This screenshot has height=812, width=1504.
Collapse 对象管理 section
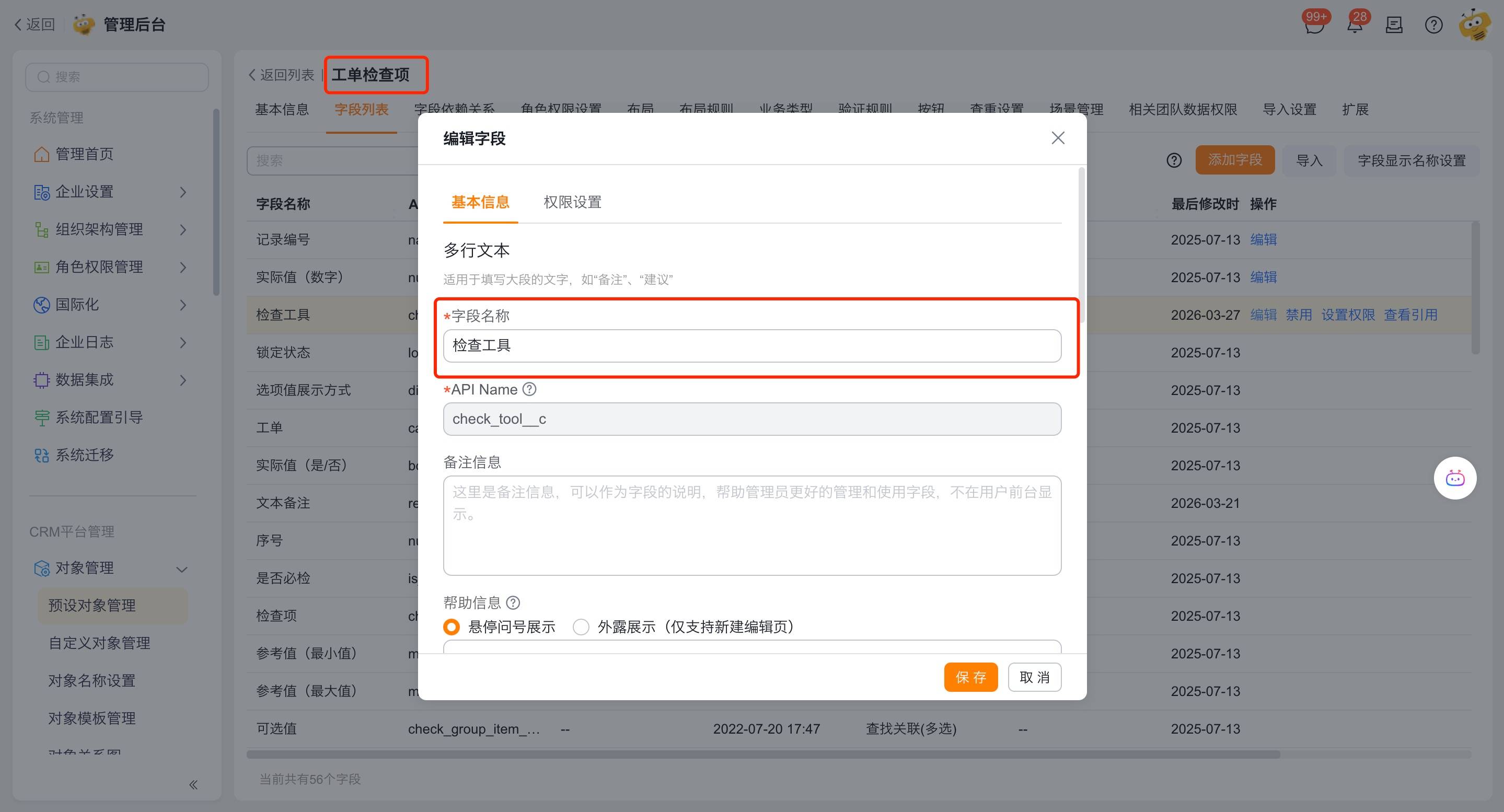pos(181,569)
